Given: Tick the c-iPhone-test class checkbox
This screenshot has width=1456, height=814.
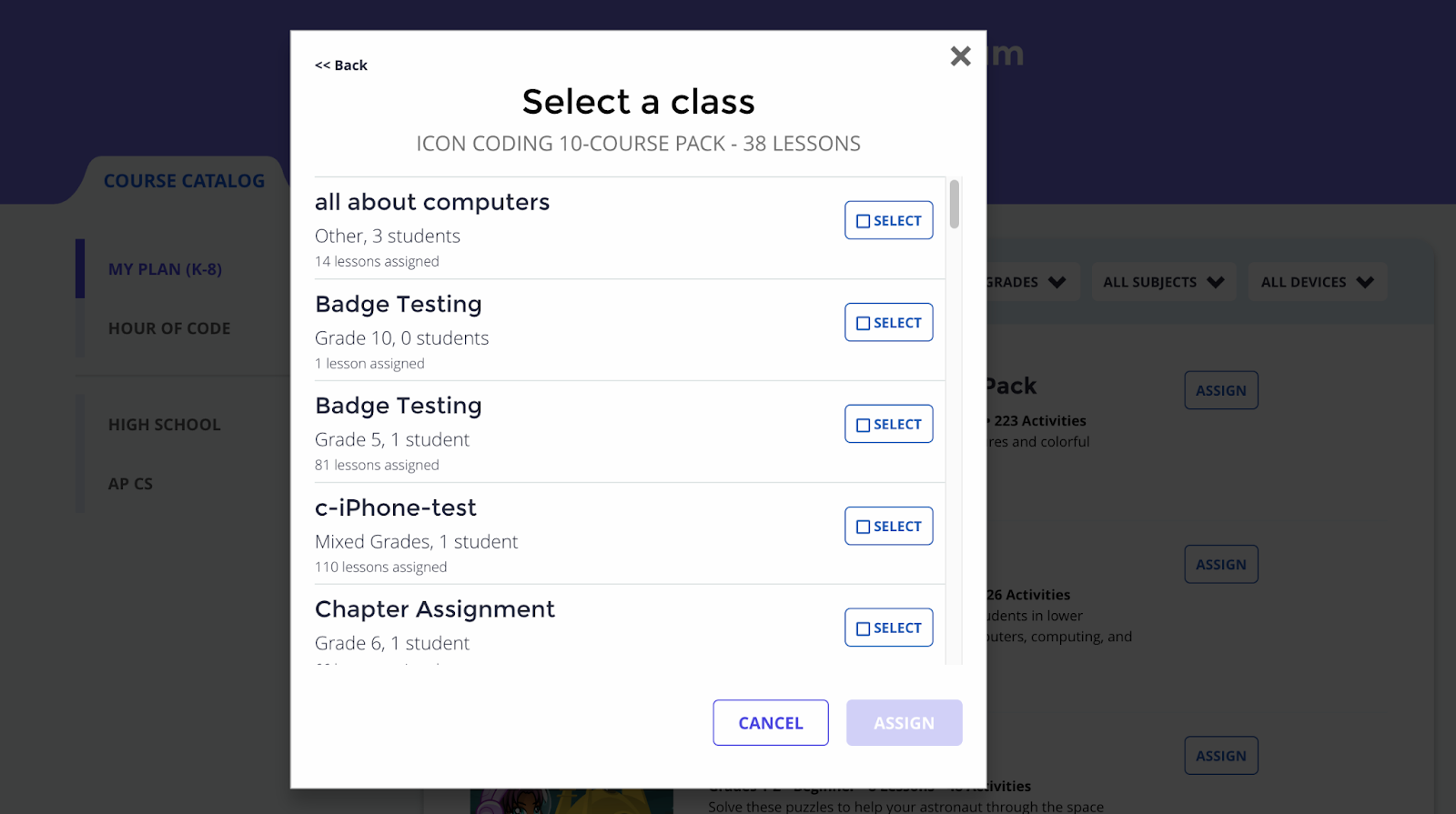Looking at the screenshot, I should pos(864,527).
